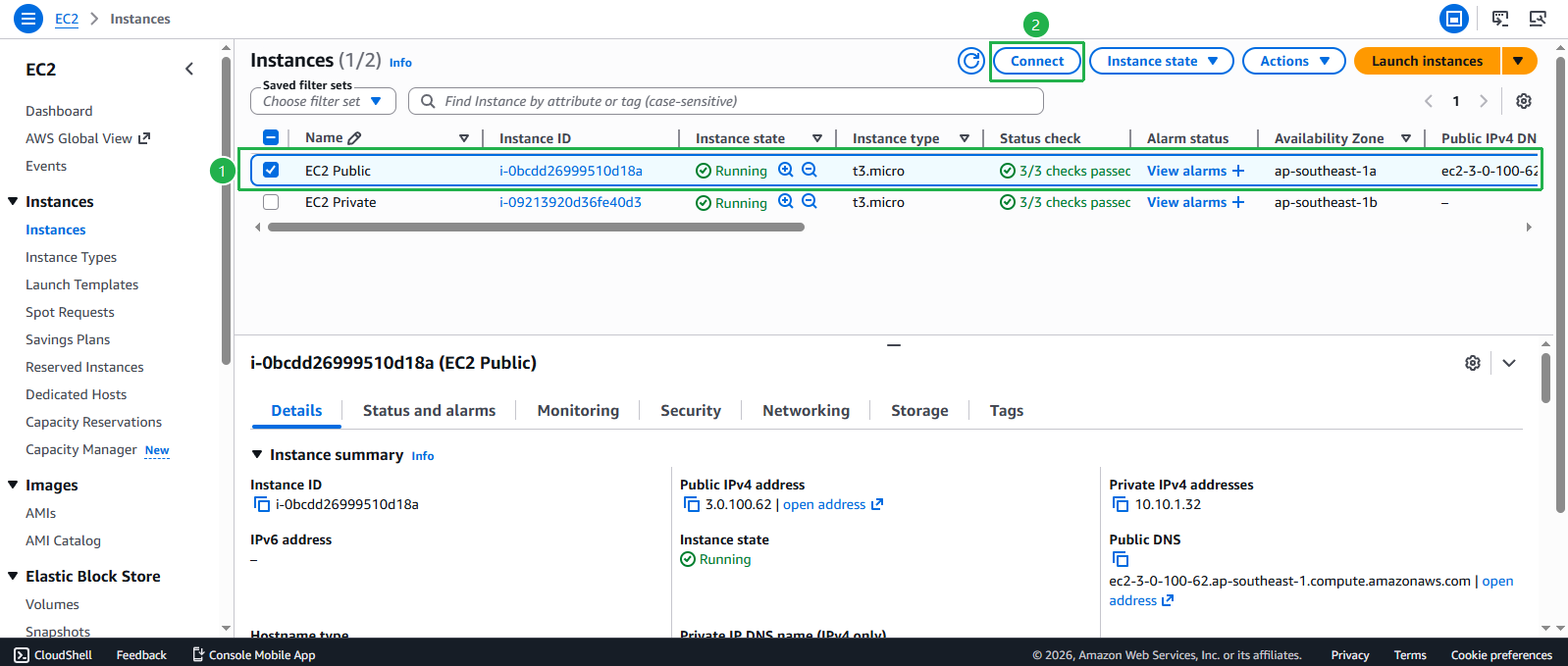Viewport: 1568px width, 666px height.
Task: Open CloudShell from the footer
Action: coord(53,655)
